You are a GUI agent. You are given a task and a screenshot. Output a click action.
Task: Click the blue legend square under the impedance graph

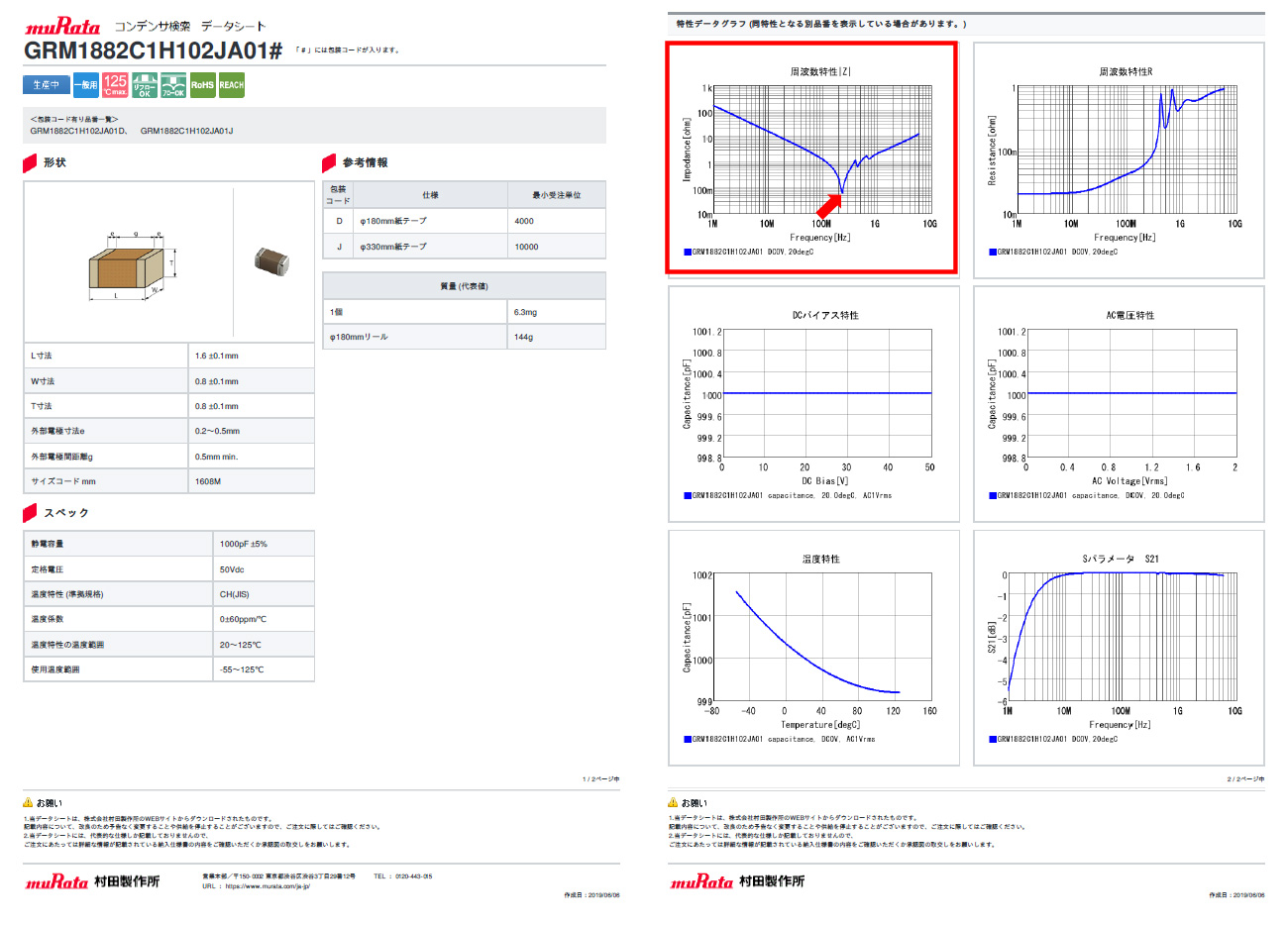pyautogui.click(x=688, y=253)
